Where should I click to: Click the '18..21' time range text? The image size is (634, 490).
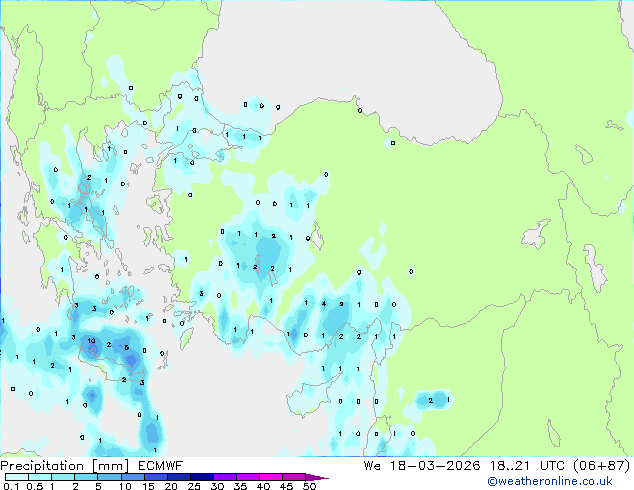[x=509, y=466]
